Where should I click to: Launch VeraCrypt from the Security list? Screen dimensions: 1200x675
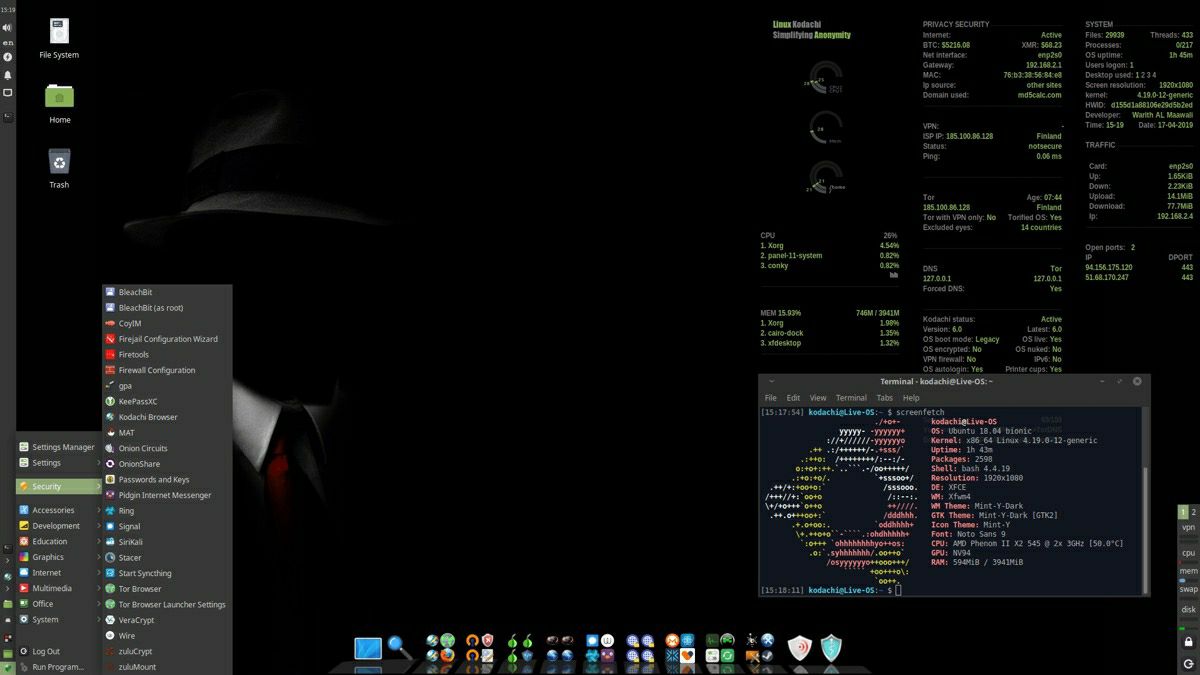tap(136, 620)
